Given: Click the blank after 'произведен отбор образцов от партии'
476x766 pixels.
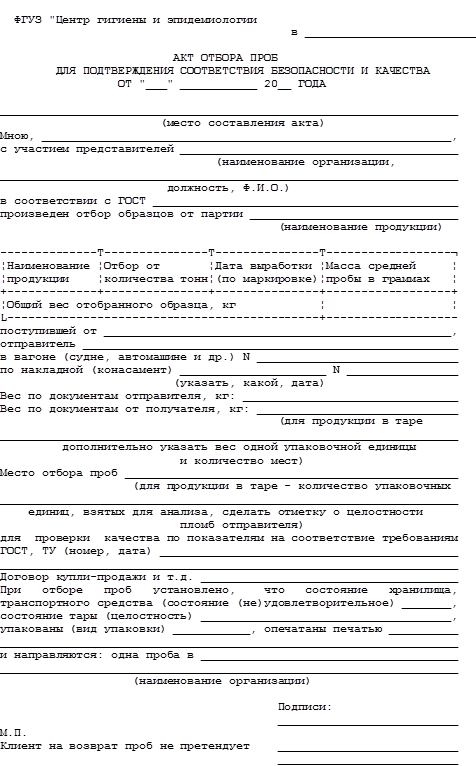Looking at the screenshot, I should point(354,214).
